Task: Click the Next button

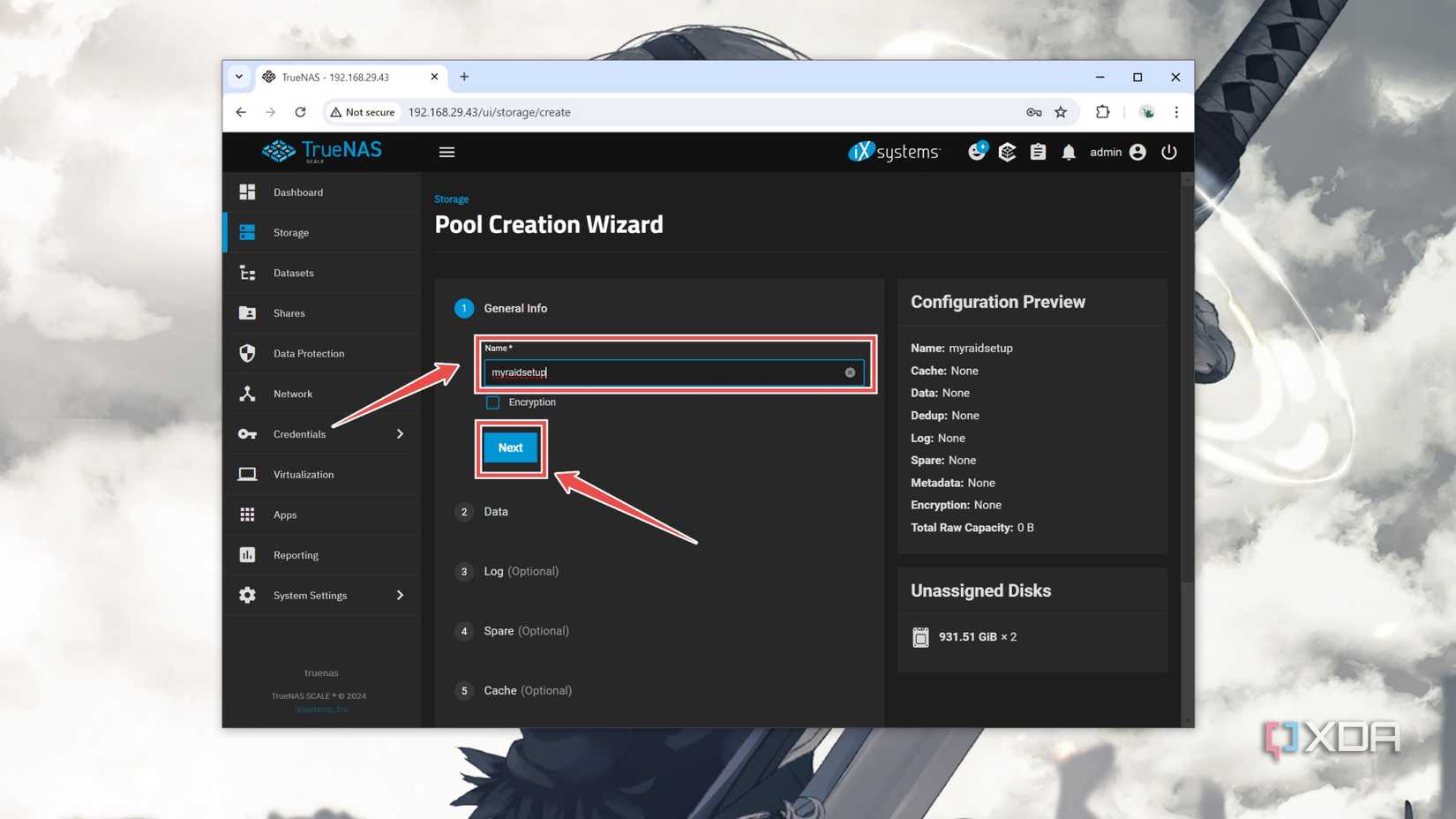Action: tap(510, 447)
